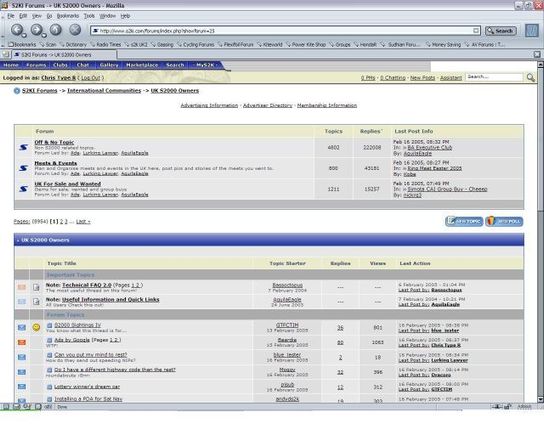The width and height of the screenshot is (544, 435).
Task: Click the Stop loading toolbar icon
Action: [x=75, y=30]
